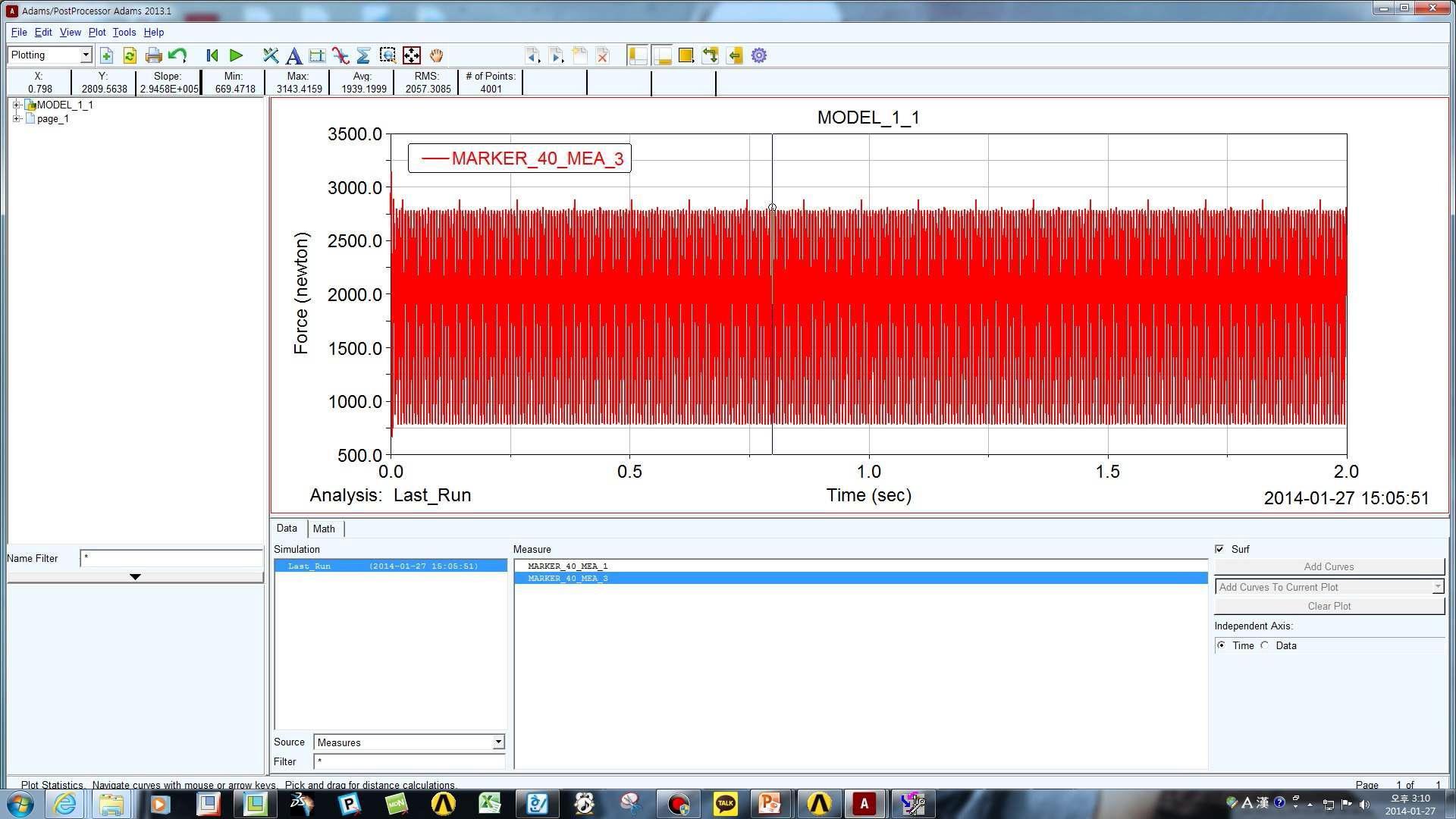The image size is (1456, 819).
Task: Open Internet Explorer from taskbar
Action: 65,804
